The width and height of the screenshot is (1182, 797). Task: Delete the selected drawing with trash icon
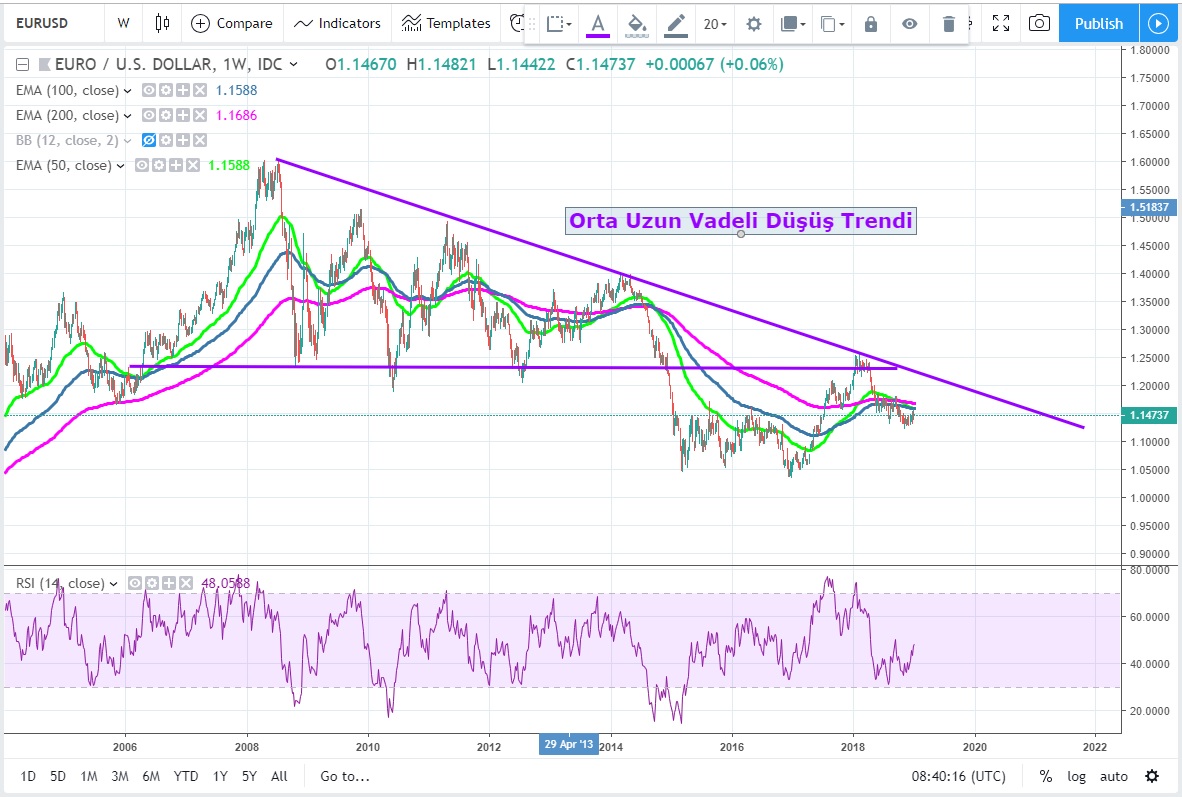[x=949, y=24]
